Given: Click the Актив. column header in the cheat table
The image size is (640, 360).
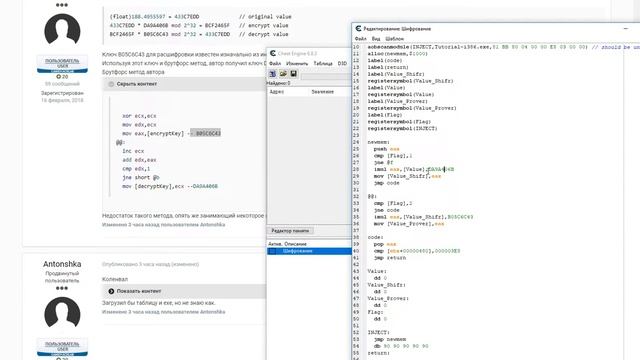Looking at the screenshot, I should tap(275, 244).
